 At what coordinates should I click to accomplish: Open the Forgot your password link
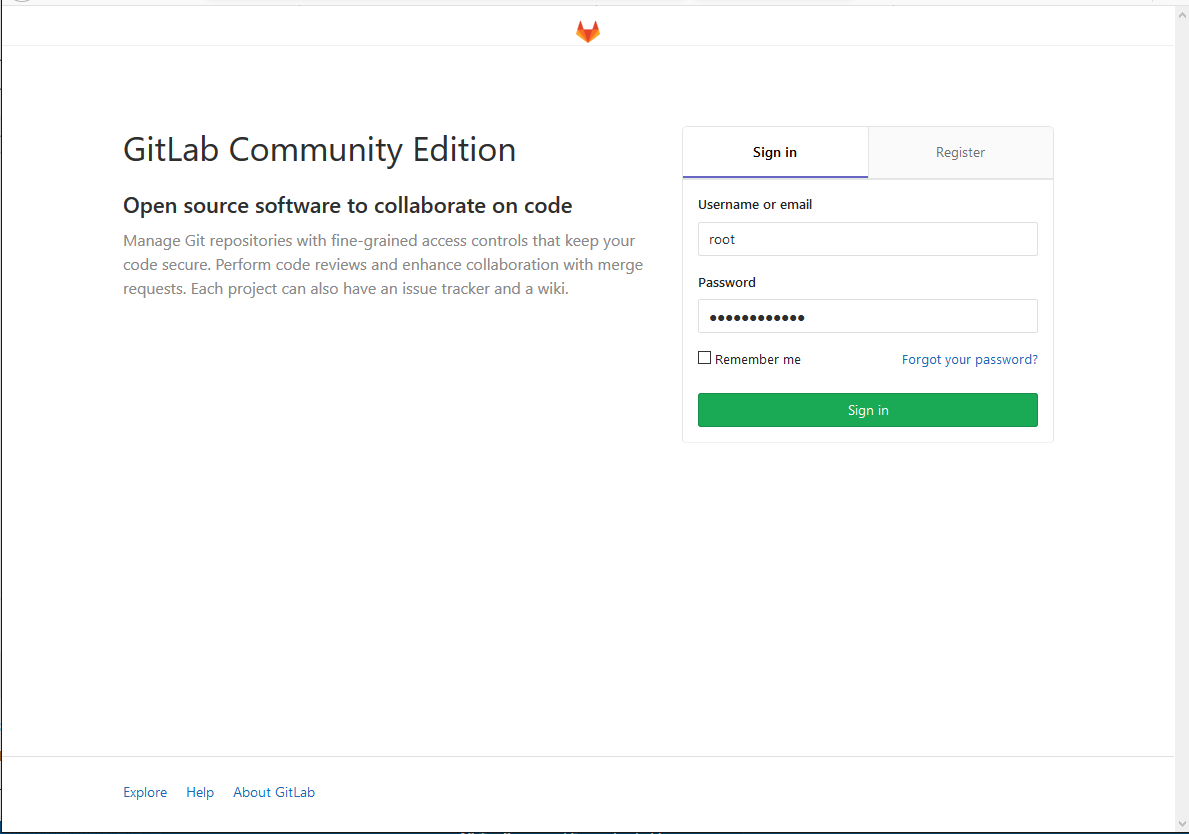point(969,359)
